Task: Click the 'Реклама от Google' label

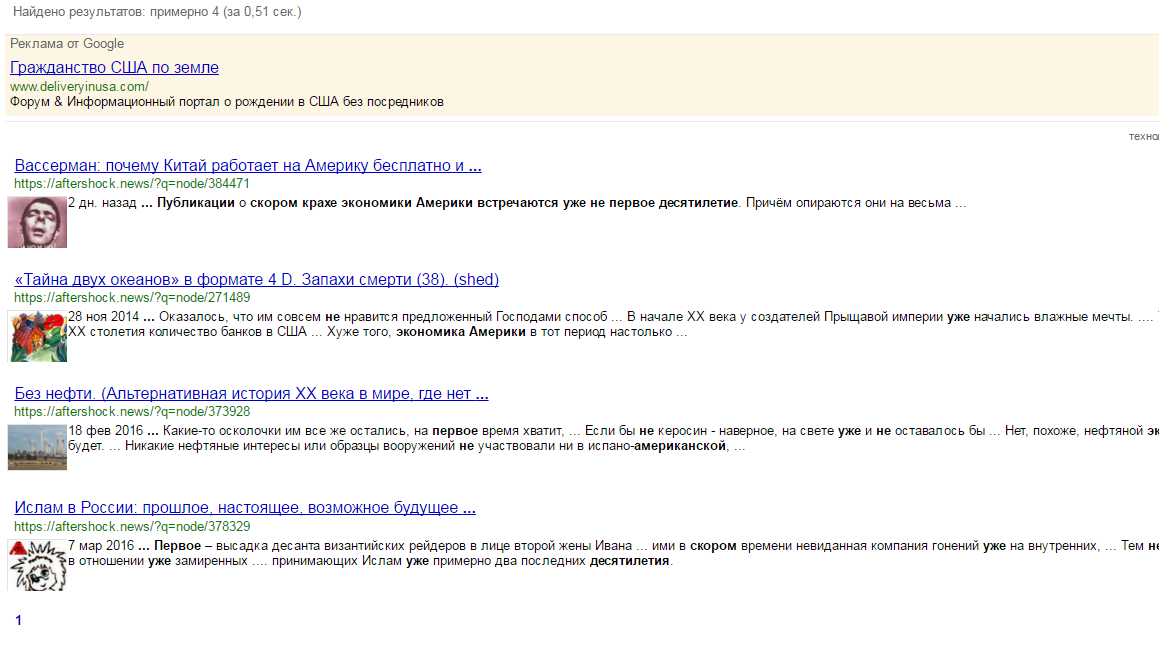Action: (67, 44)
